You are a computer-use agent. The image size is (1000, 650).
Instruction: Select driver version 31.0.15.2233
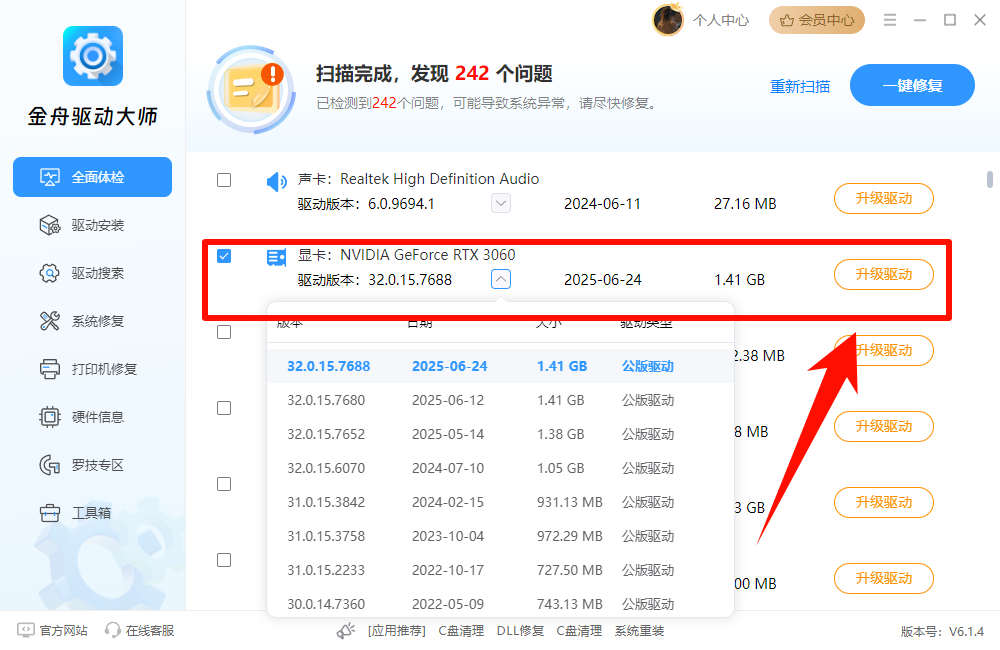(500, 570)
